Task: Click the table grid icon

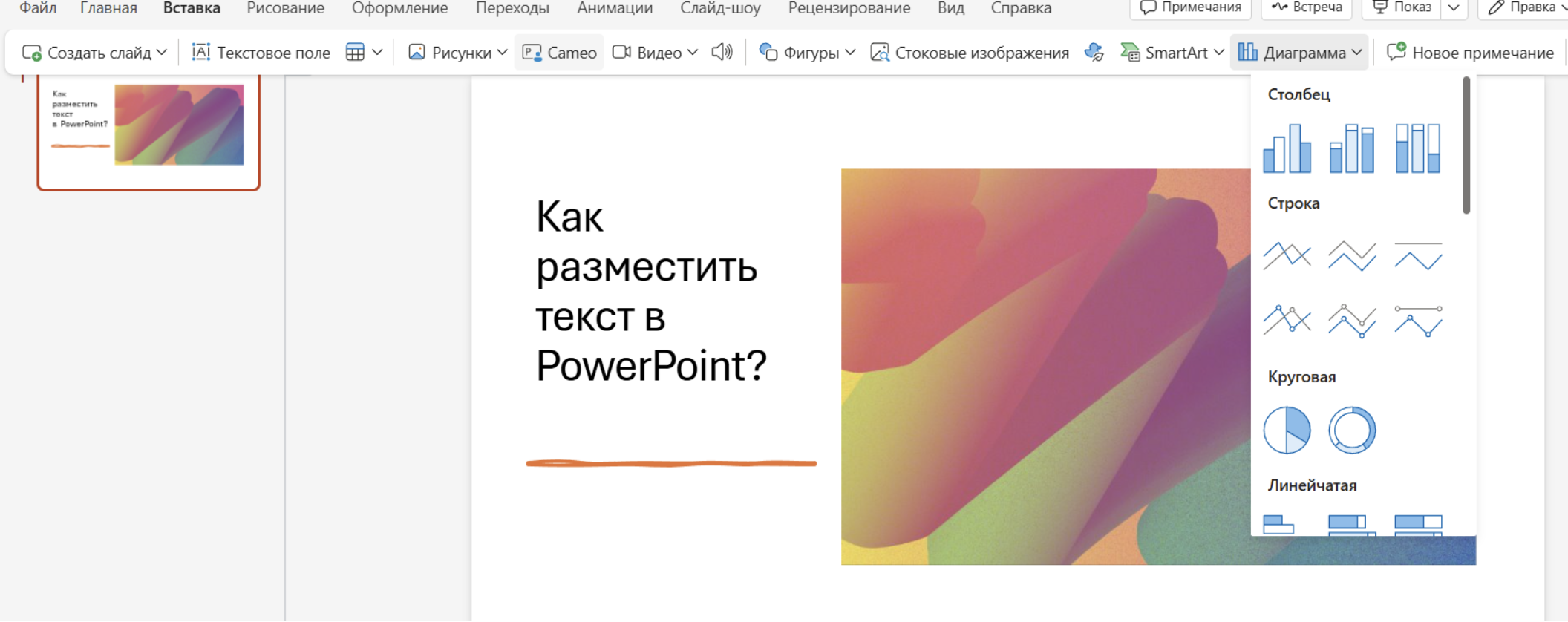Action: (356, 52)
